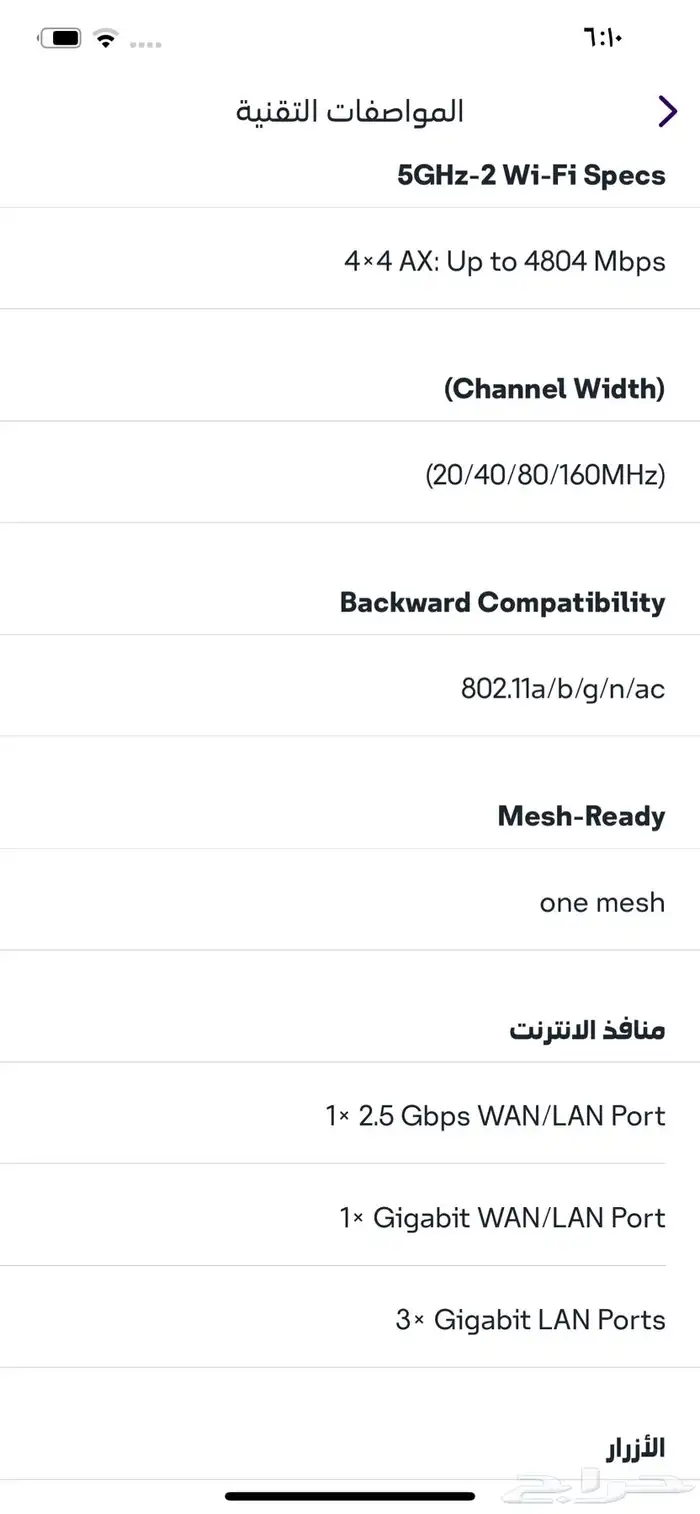Toggle the one mesh value row
This screenshot has height=1514, width=700.
tap(602, 902)
